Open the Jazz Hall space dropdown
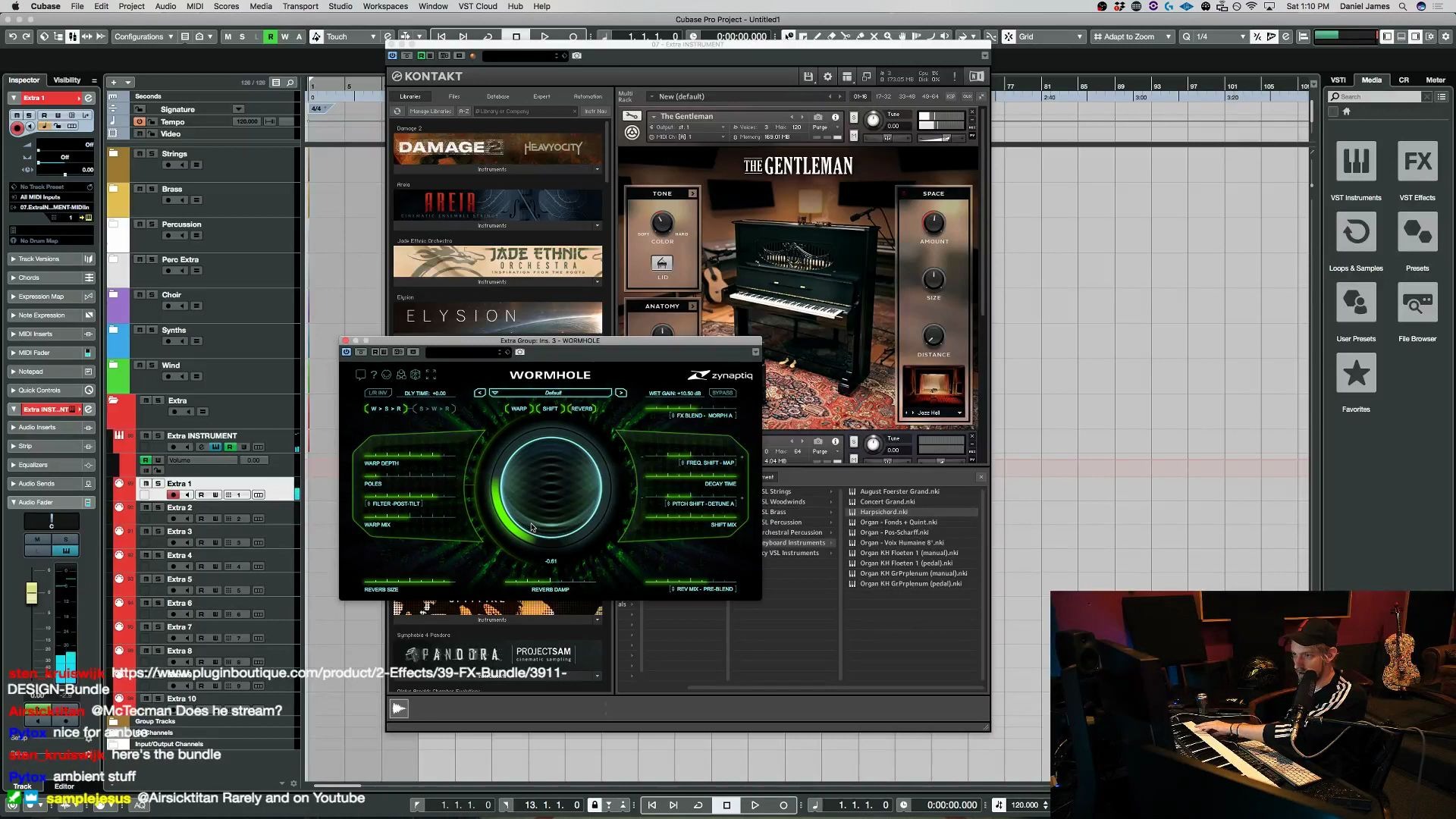1456x819 pixels. pyautogui.click(x=959, y=413)
